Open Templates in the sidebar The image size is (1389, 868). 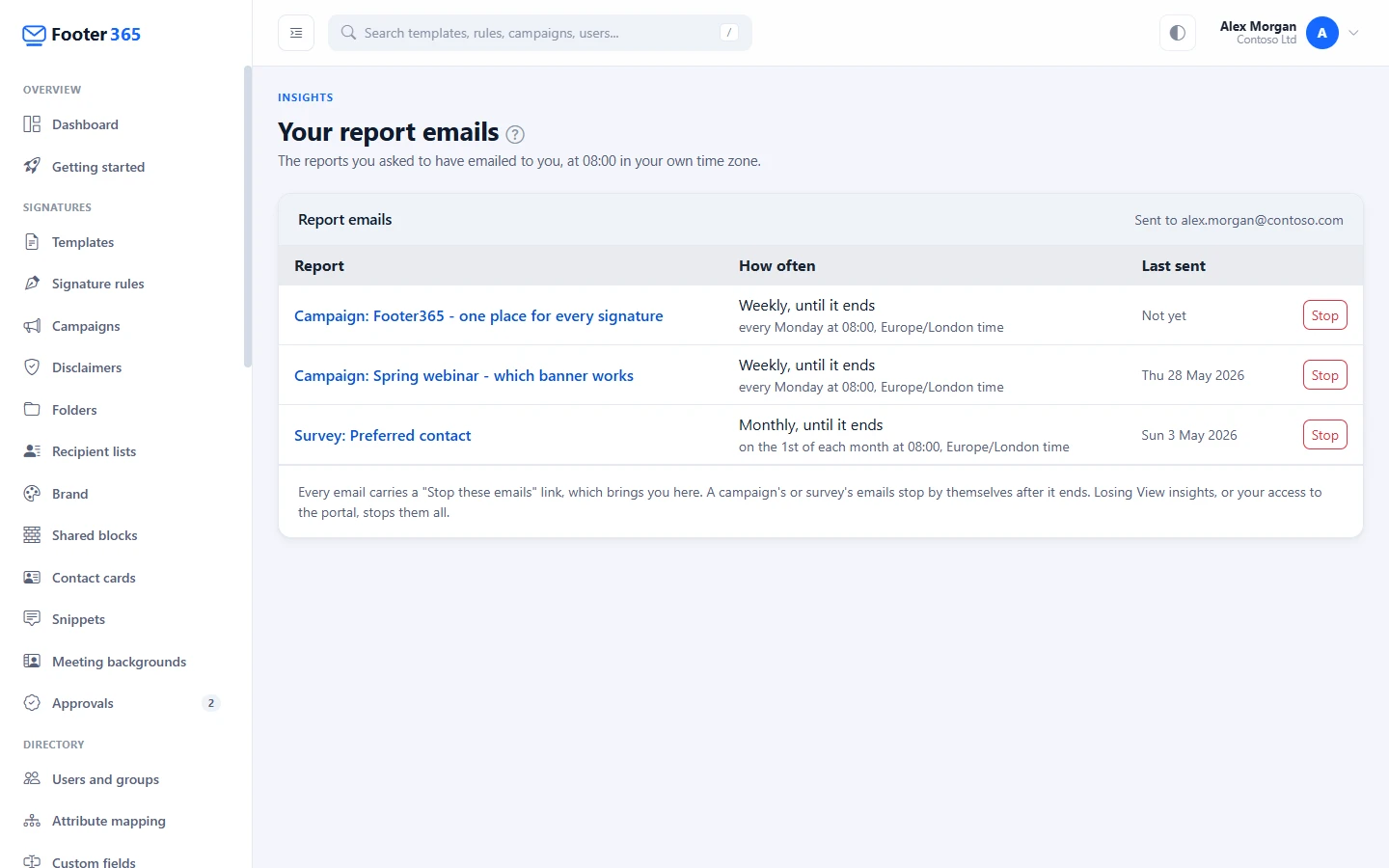pyautogui.click(x=122, y=242)
